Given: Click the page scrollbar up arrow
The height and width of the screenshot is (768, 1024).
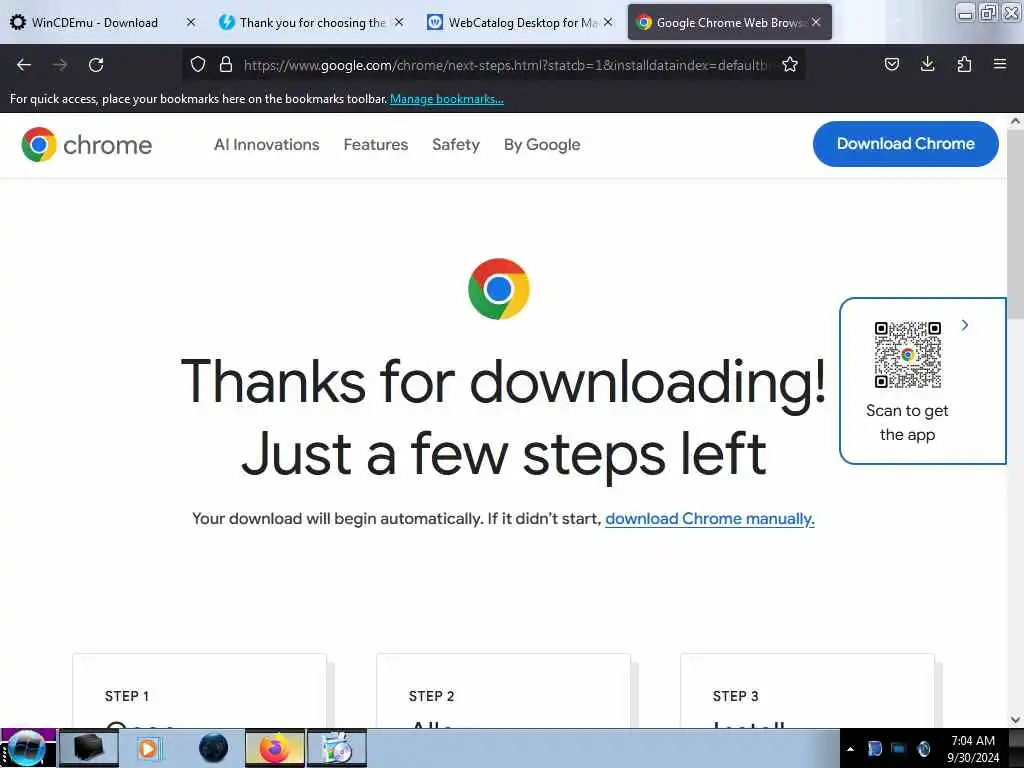Looking at the screenshot, I should 1015,121.
